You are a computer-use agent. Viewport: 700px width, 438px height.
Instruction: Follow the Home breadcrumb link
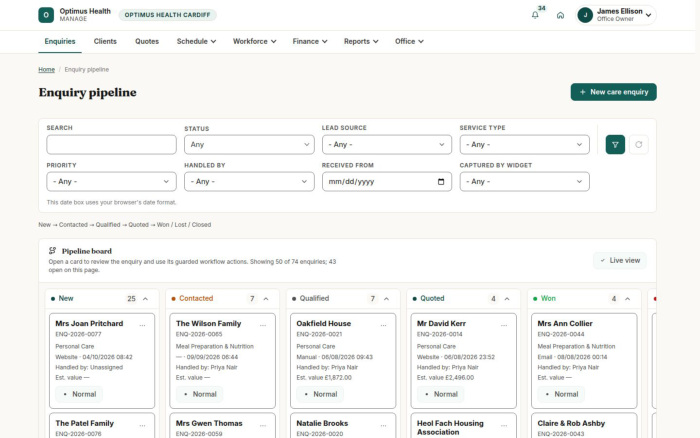(46, 70)
